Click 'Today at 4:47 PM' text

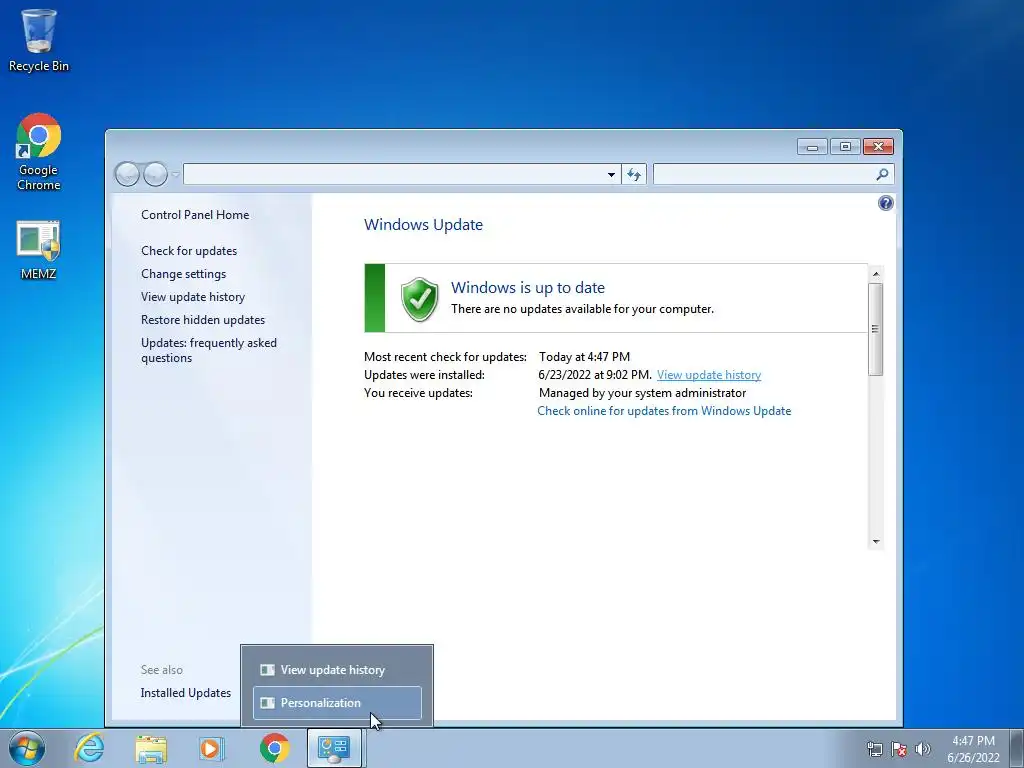(x=584, y=357)
